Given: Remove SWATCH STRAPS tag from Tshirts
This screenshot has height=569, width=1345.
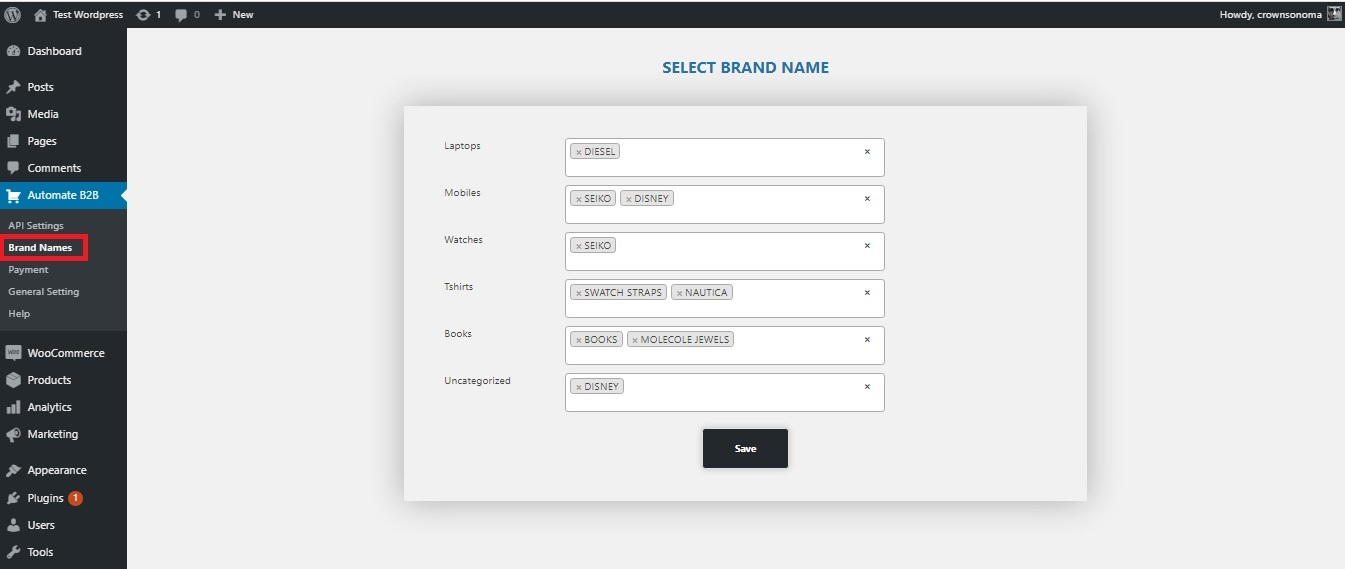Looking at the screenshot, I should 578,293.
